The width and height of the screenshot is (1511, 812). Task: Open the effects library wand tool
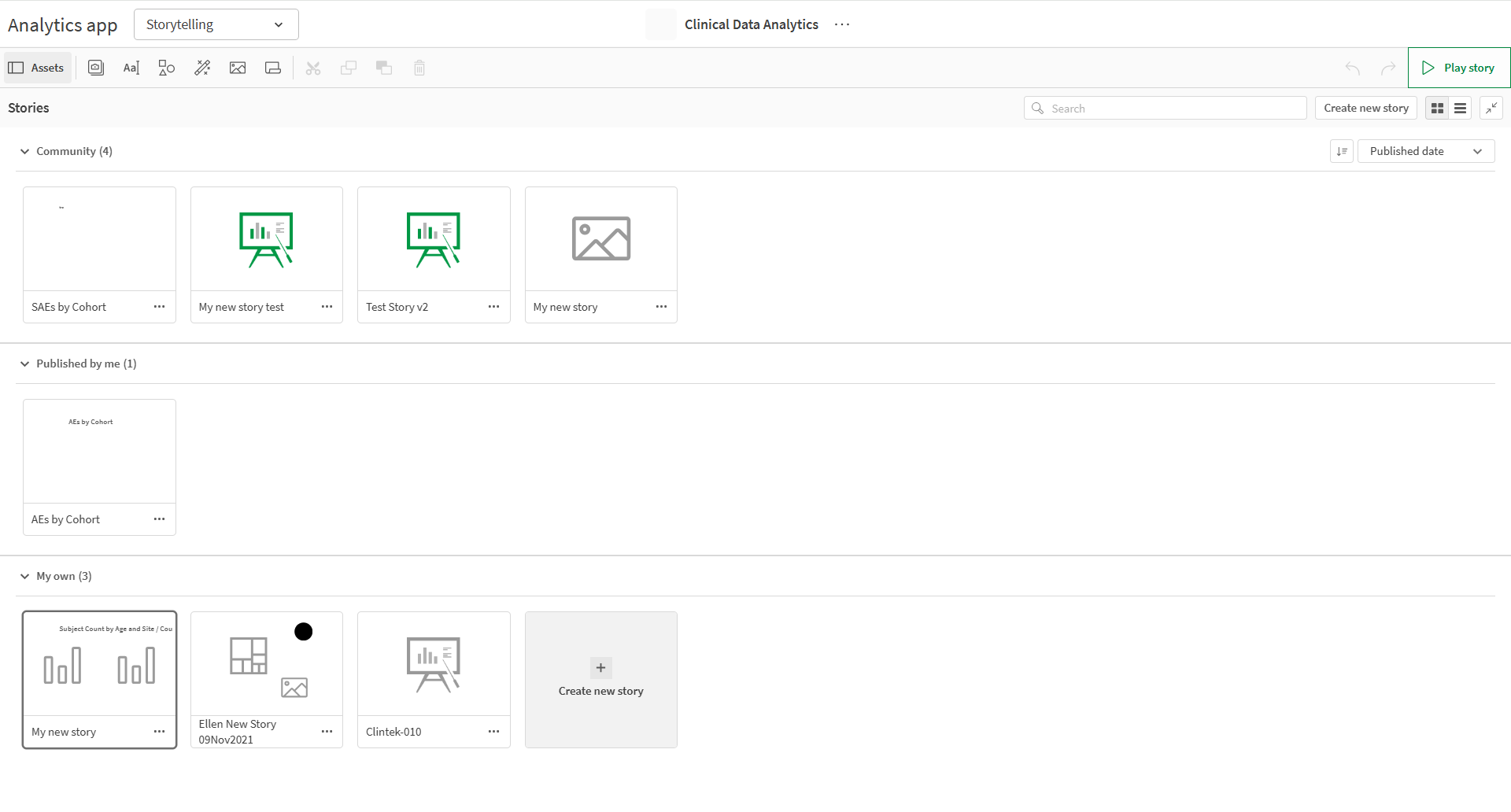click(x=202, y=68)
